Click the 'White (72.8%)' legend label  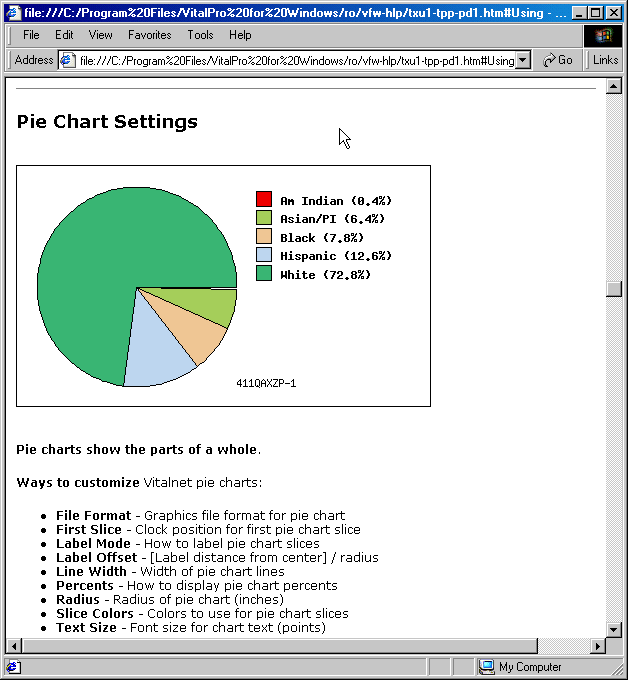point(325,275)
